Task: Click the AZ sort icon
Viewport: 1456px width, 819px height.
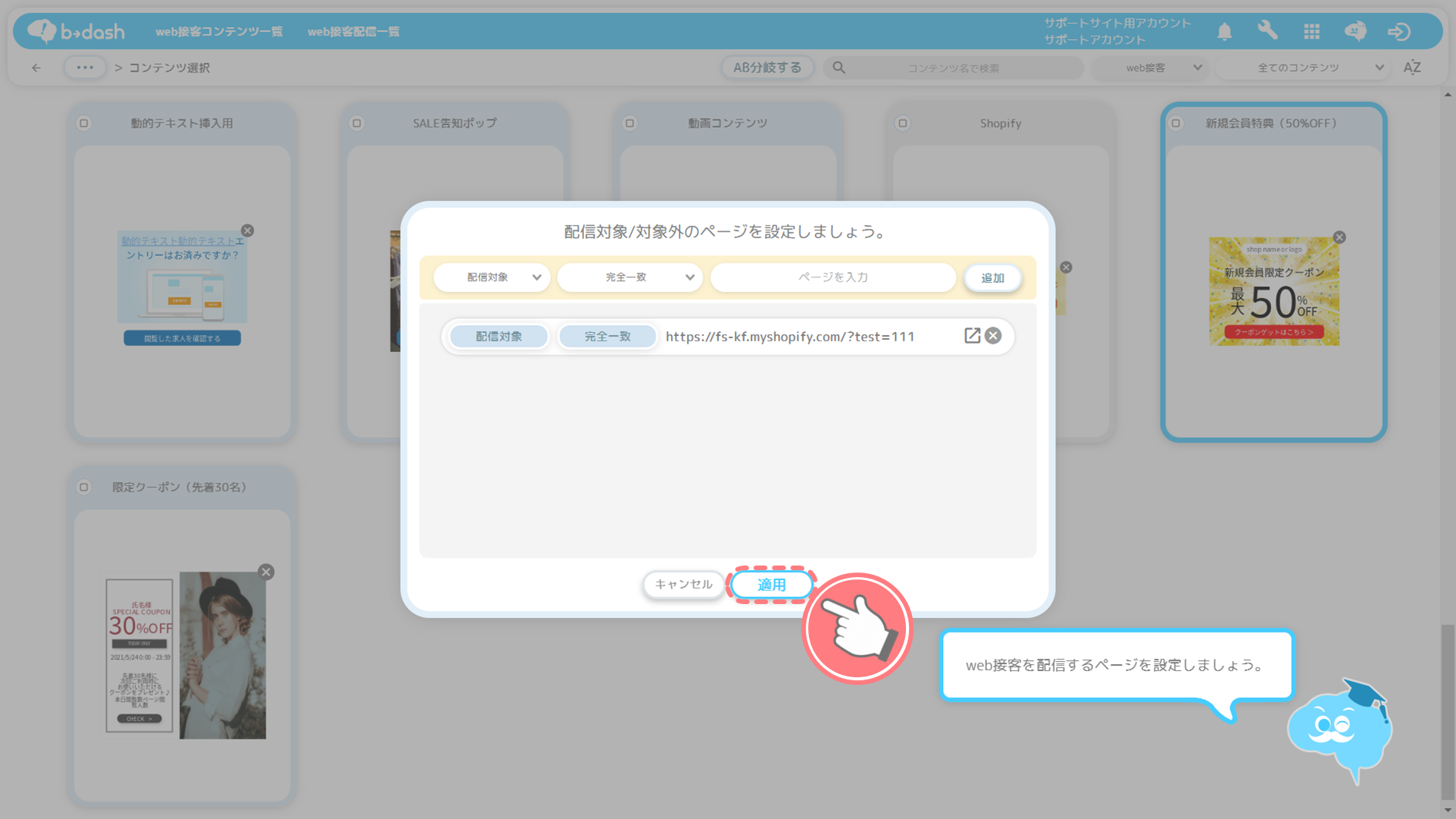Action: (1411, 68)
